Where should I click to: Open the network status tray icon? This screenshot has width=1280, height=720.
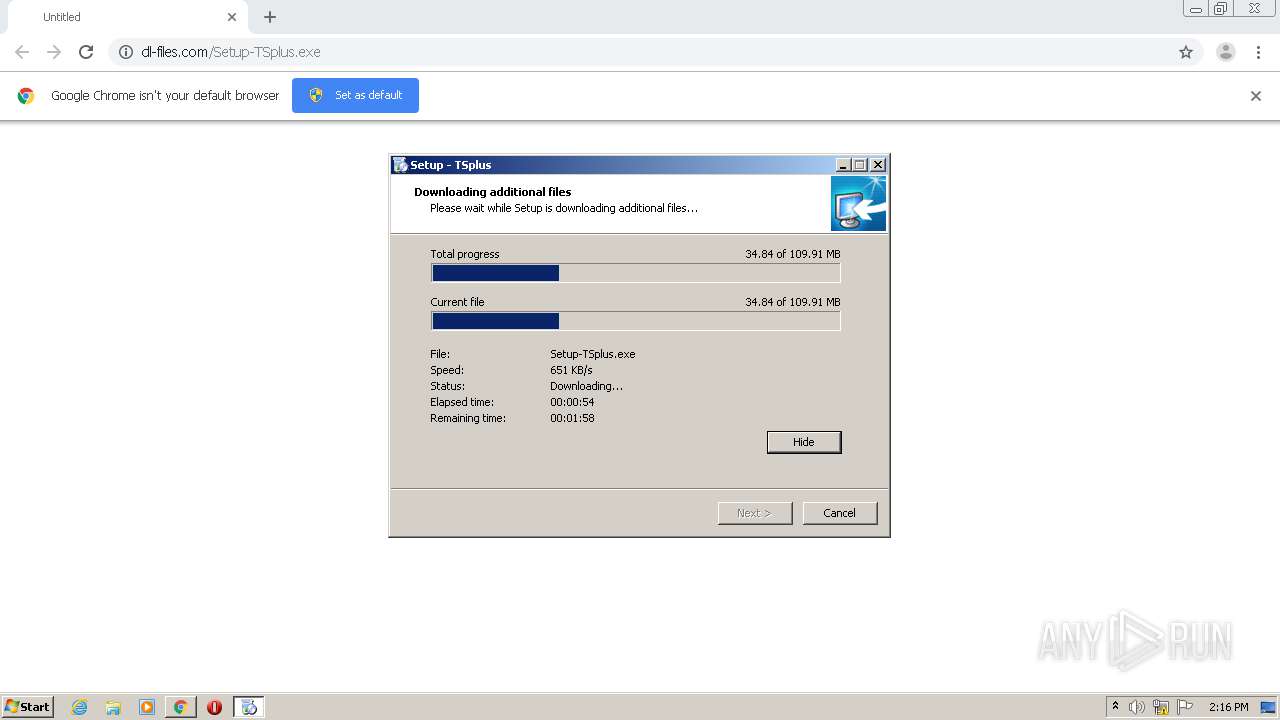pyautogui.click(x=1161, y=707)
